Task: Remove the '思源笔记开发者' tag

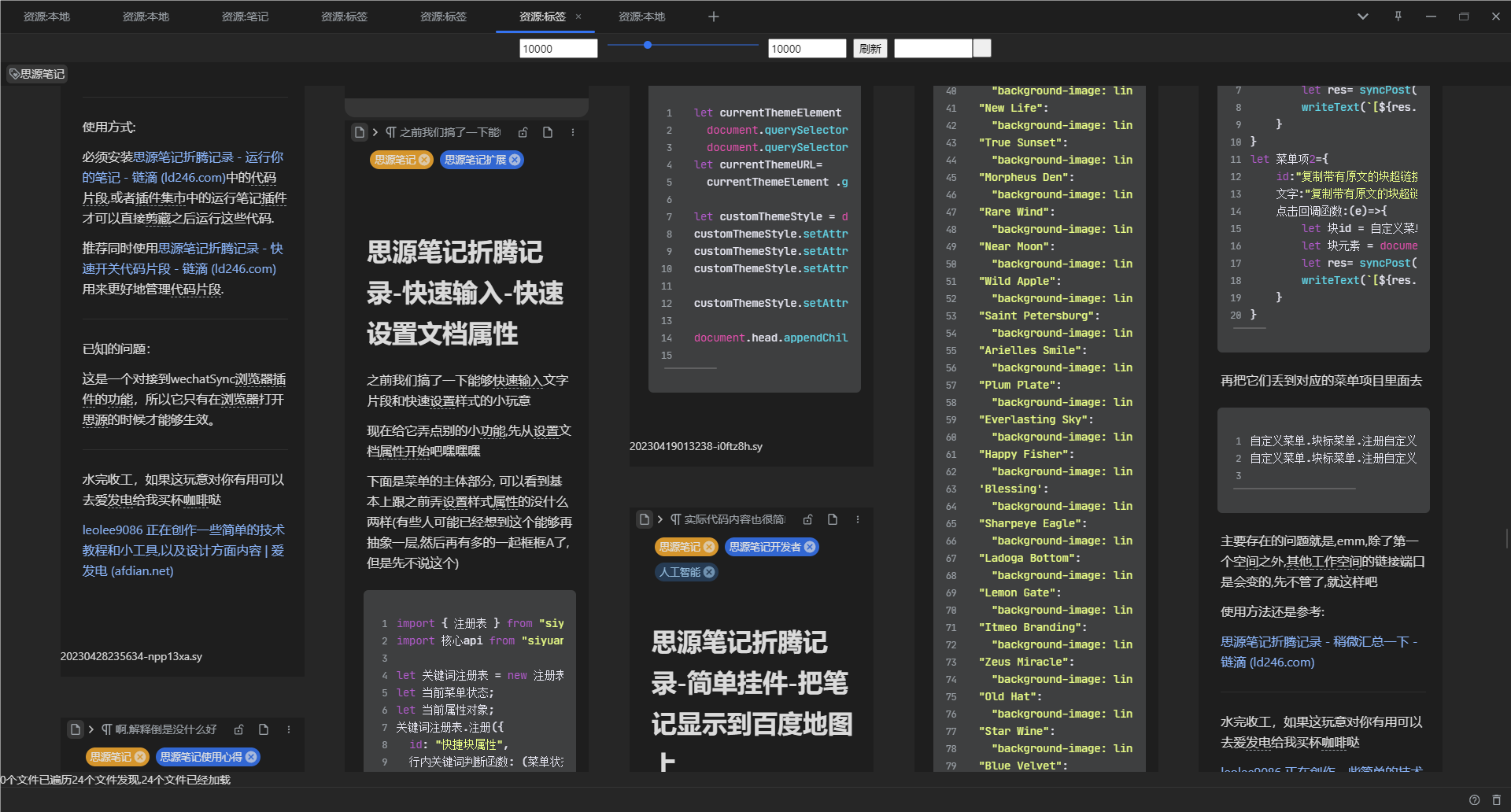Action: pos(809,546)
